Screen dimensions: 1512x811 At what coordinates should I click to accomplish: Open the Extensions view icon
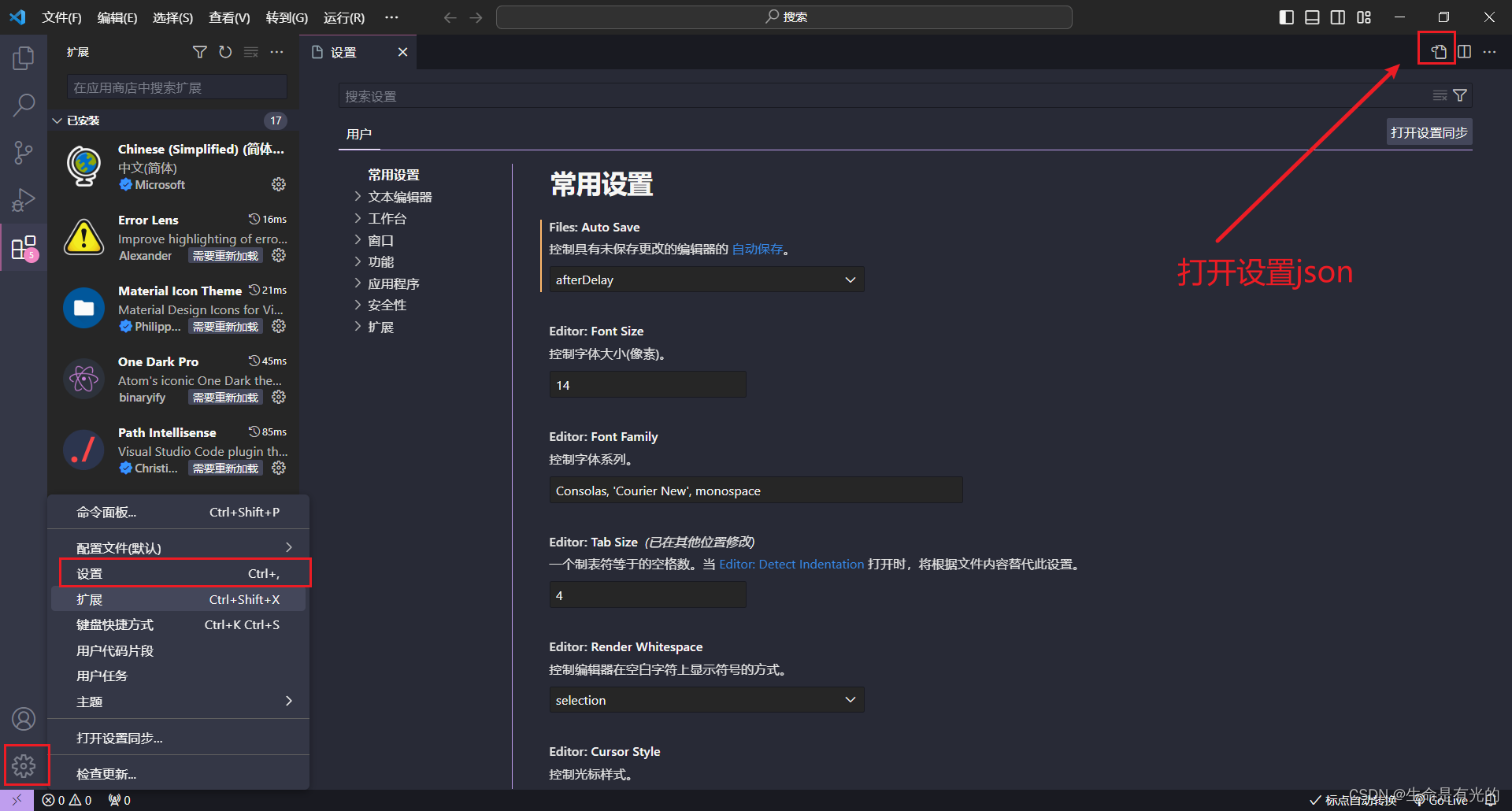tap(24, 248)
